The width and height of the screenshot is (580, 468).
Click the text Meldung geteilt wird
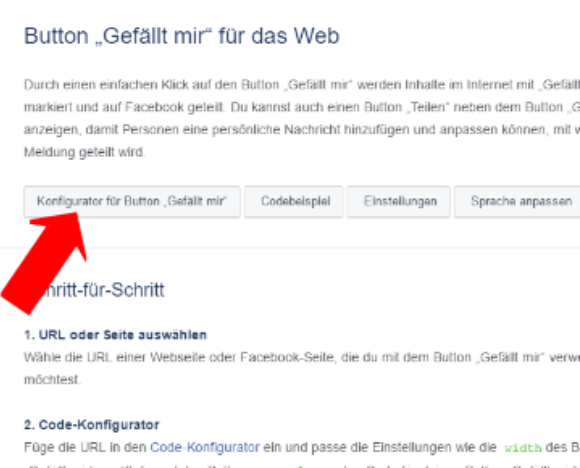[x=84, y=152]
